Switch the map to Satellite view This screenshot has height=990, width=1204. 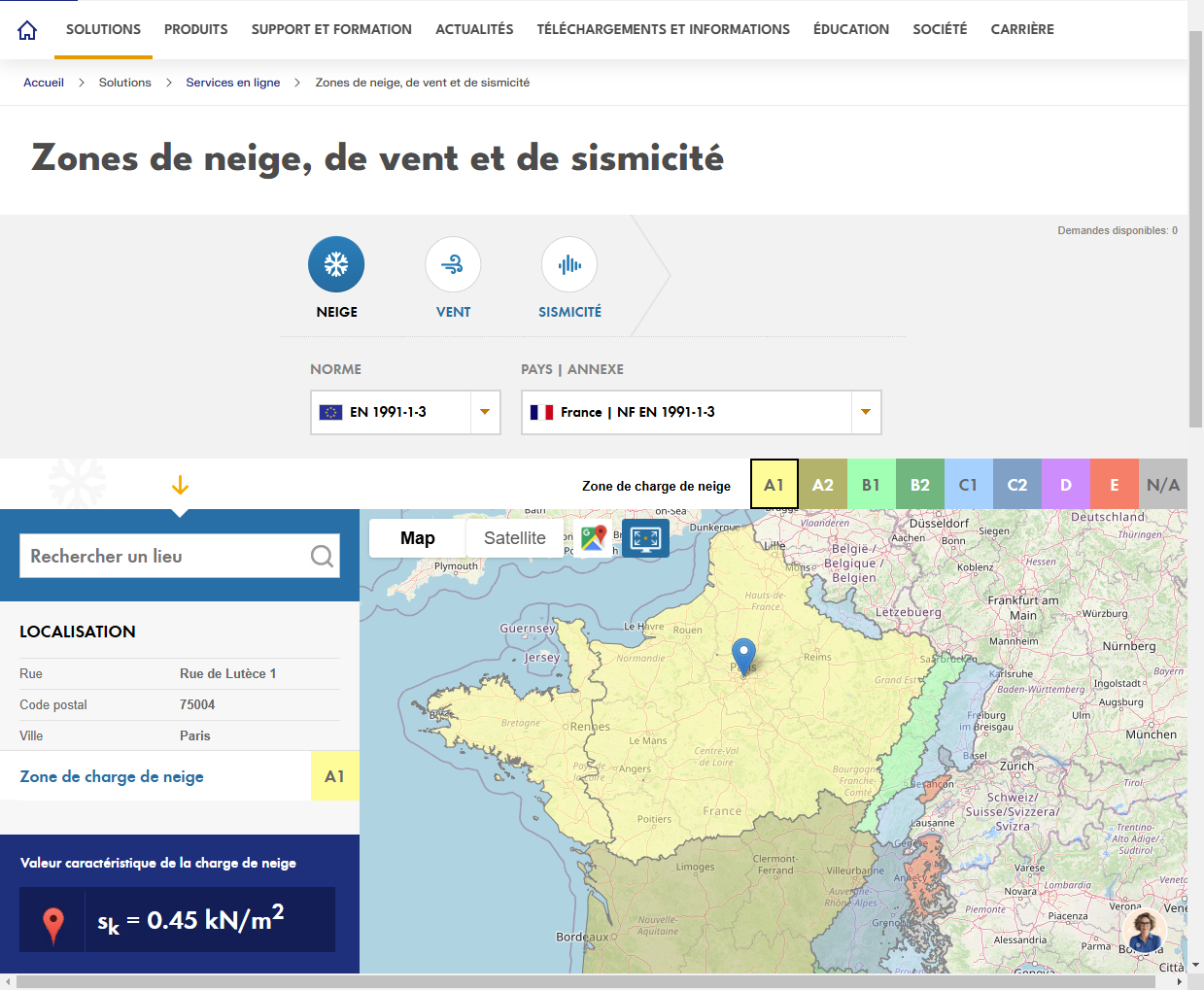tap(514, 537)
